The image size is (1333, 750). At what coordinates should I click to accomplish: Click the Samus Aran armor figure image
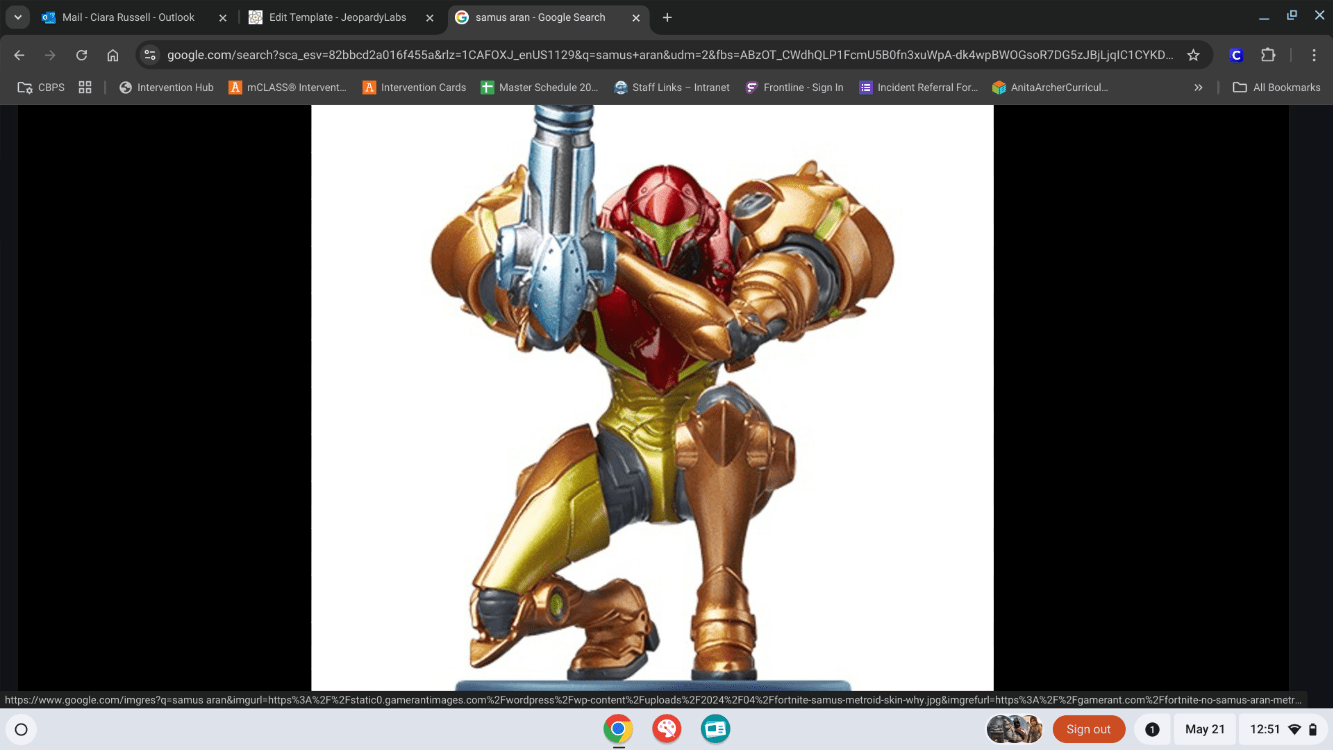coord(652,398)
